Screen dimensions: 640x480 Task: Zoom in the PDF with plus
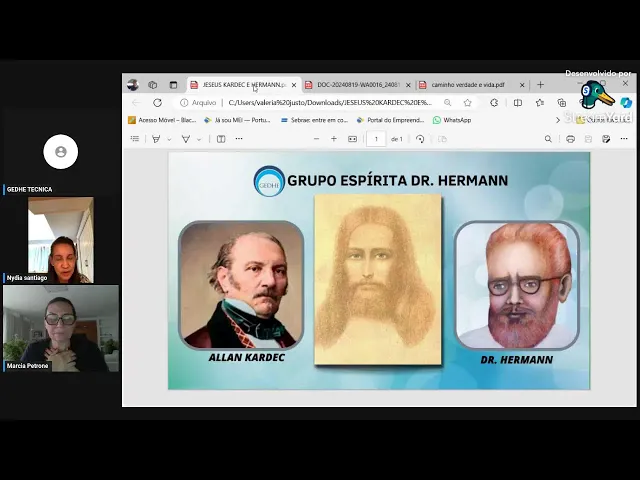click(x=334, y=139)
